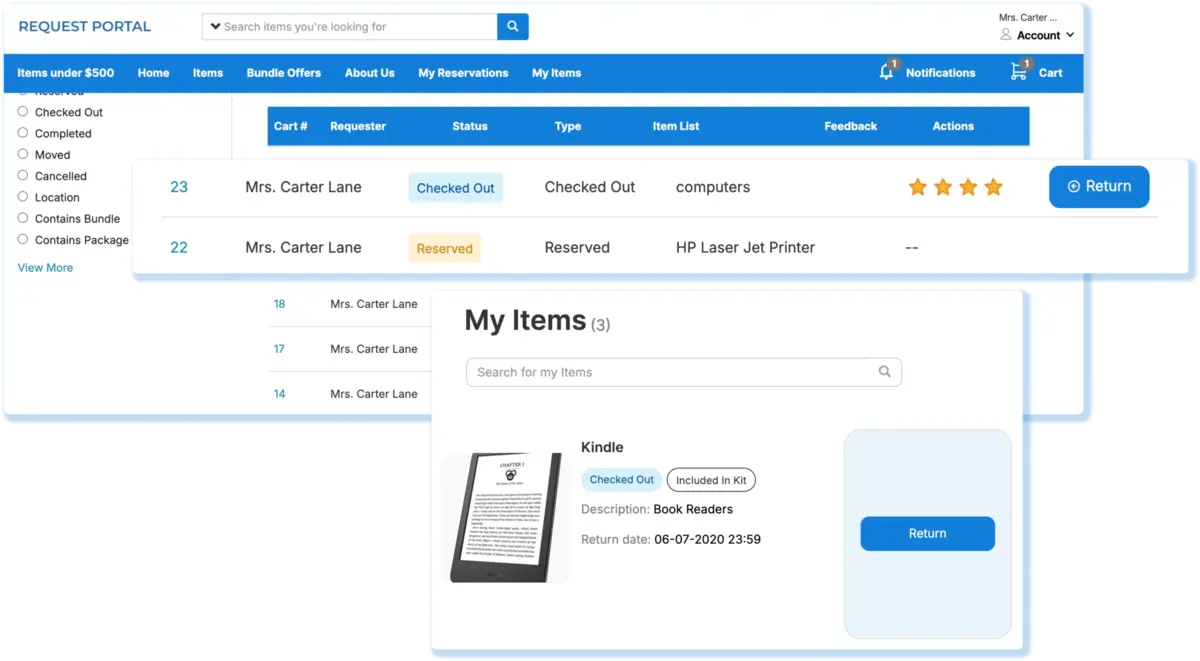Image resolution: width=1200 pixels, height=661 pixels.
Task: Expand filters with View More
Action: [45, 268]
